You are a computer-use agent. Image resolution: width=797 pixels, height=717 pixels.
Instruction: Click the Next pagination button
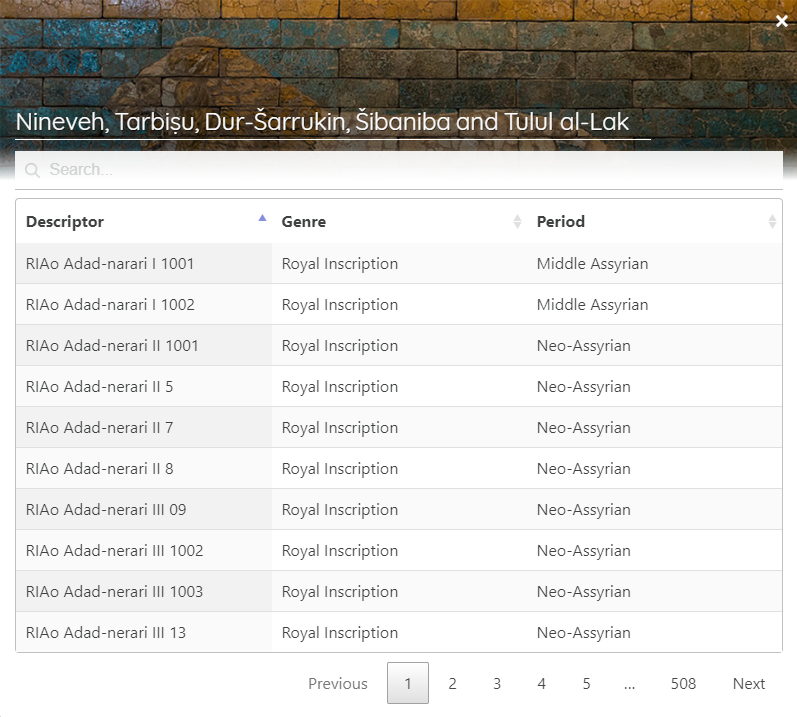[x=748, y=684]
